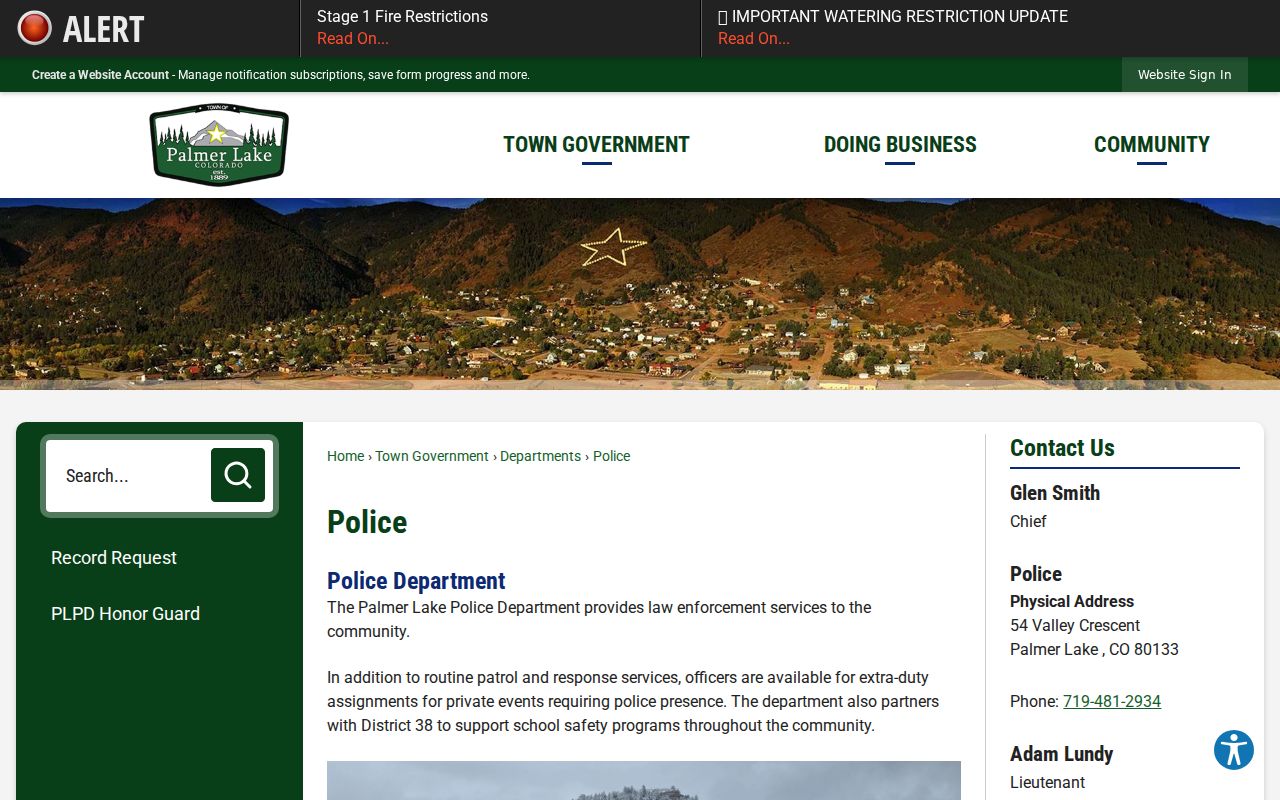Open the Doing Business menu
This screenshot has height=800, width=1280.
tap(900, 145)
